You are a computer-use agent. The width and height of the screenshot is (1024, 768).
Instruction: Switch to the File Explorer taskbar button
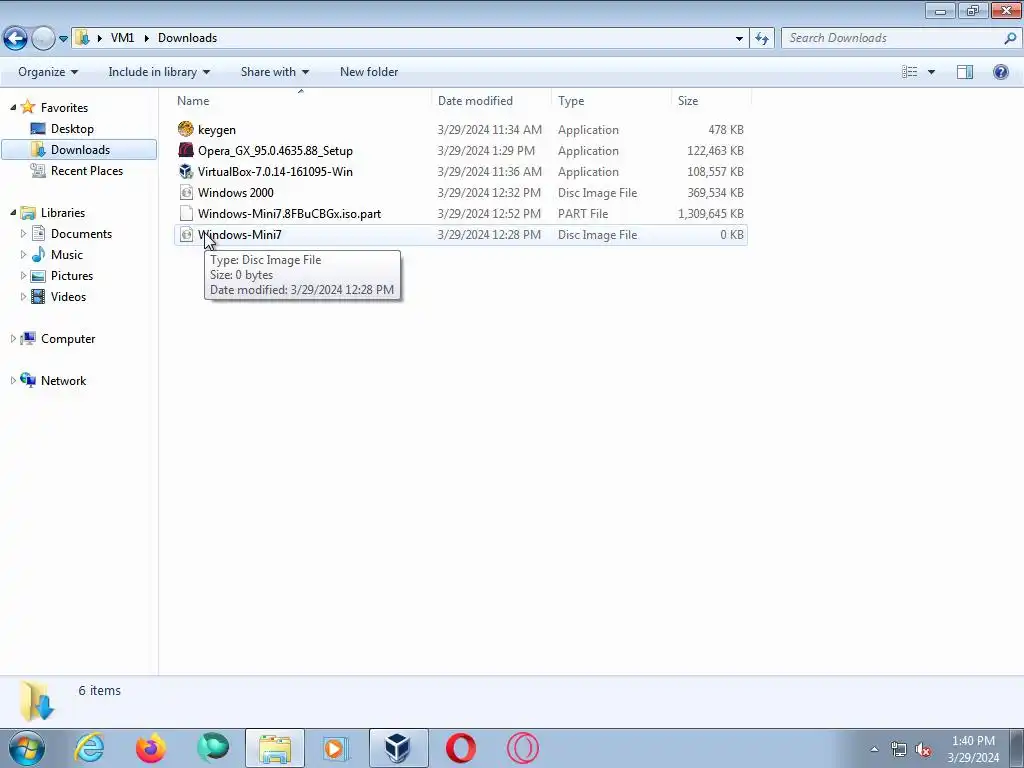(x=275, y=748)
